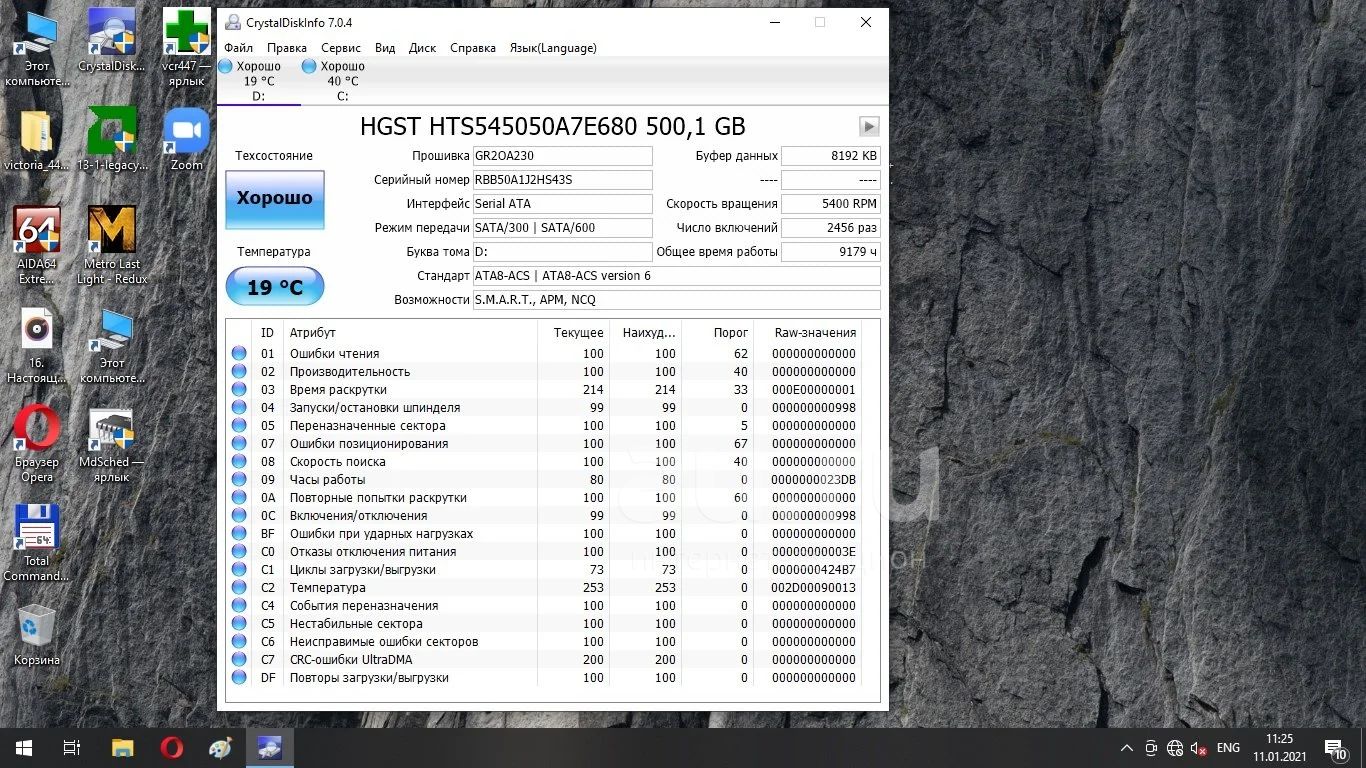Click status icon for Время раскрутки row
Screen dimensions: 1366x768
239,389
